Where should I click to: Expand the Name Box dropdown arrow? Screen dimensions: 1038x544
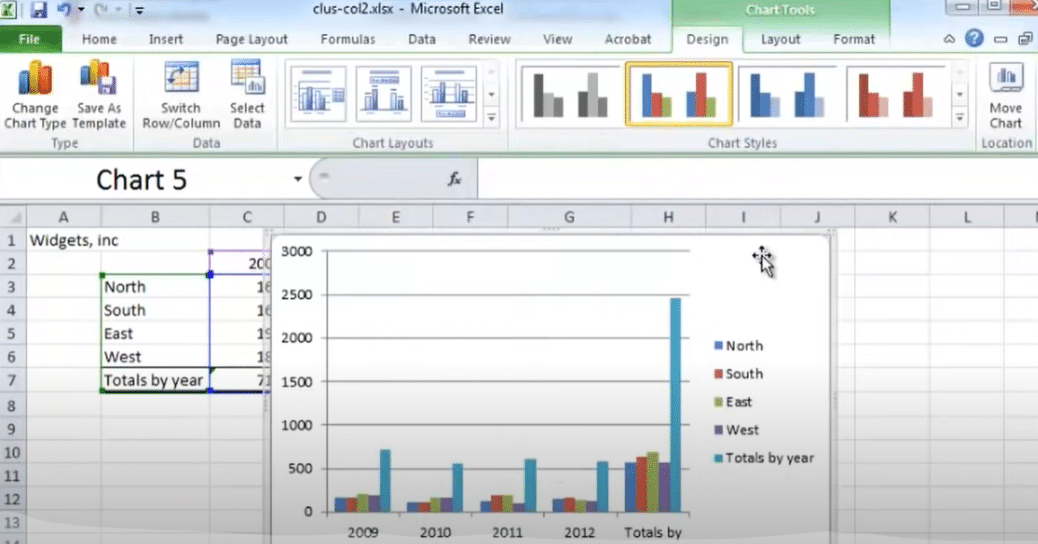click(298, 179)
